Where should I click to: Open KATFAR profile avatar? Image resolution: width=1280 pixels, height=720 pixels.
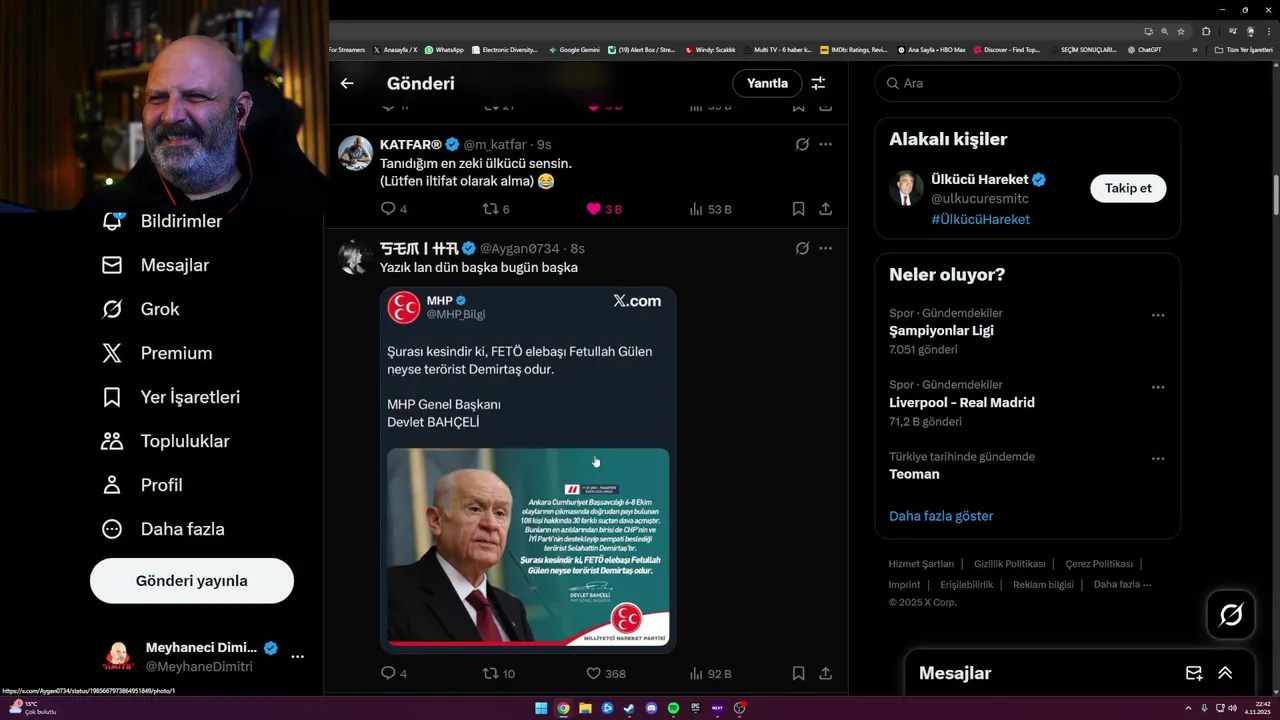(355, 152)
